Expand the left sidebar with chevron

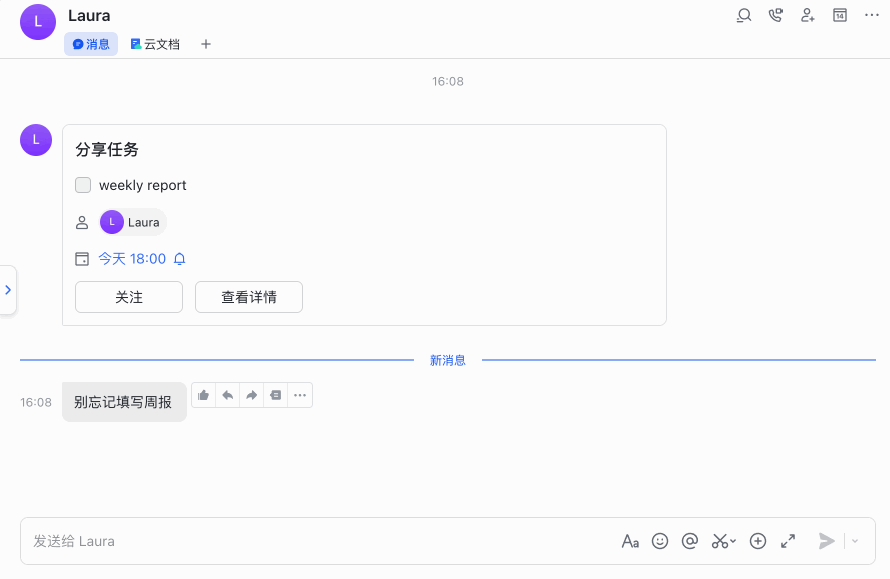[x=8, y=290]
